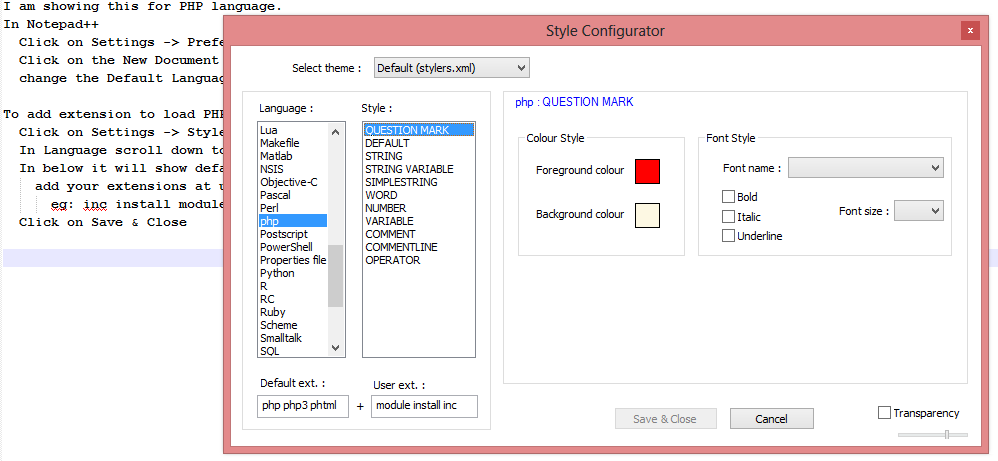Click the Language list scroll up arrow

click(335, 131)
